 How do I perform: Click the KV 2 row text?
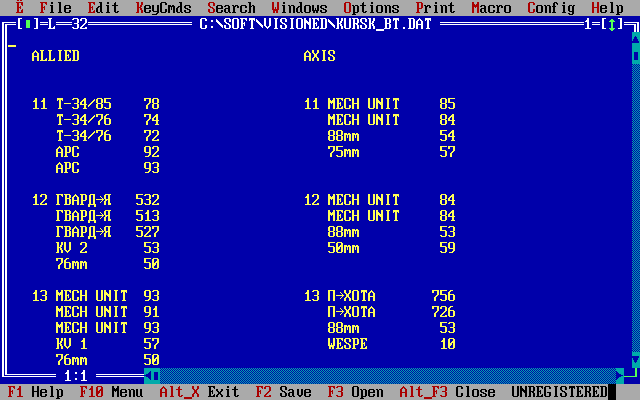(72, 248)
